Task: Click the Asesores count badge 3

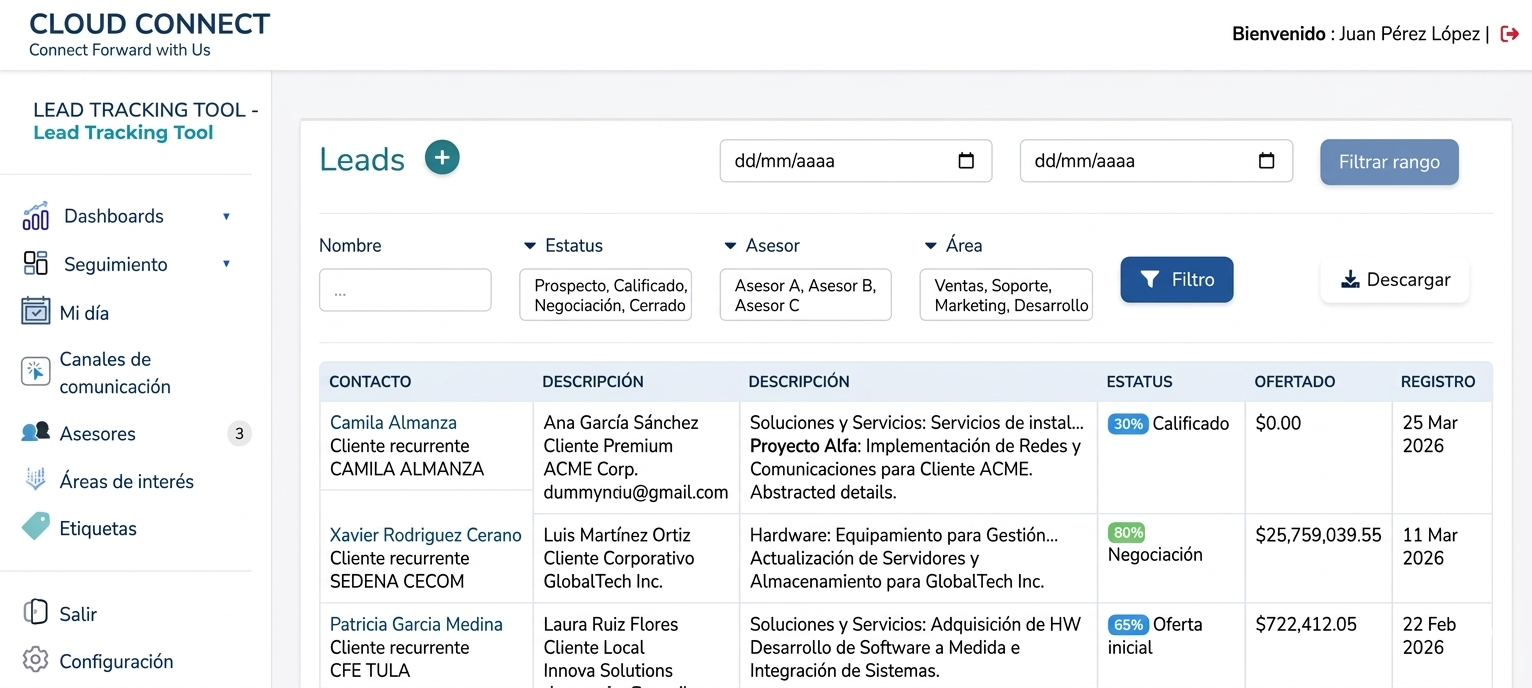Action: (x=238, y=433)
